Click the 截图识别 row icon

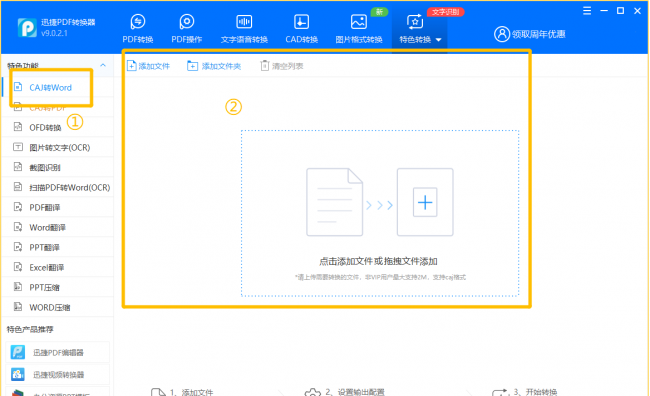(18, 167)
